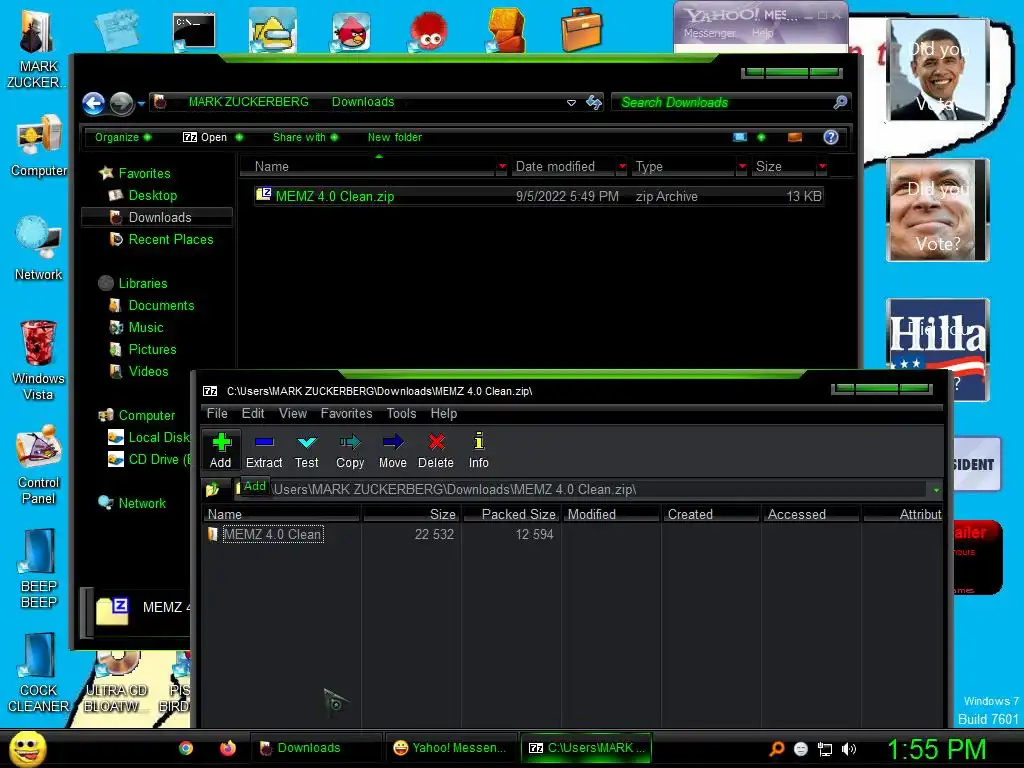The width and height of the screenshot is (1024, 768).
Task: Switch to Downloads taskbar button
Action: (x=315, y=748)
